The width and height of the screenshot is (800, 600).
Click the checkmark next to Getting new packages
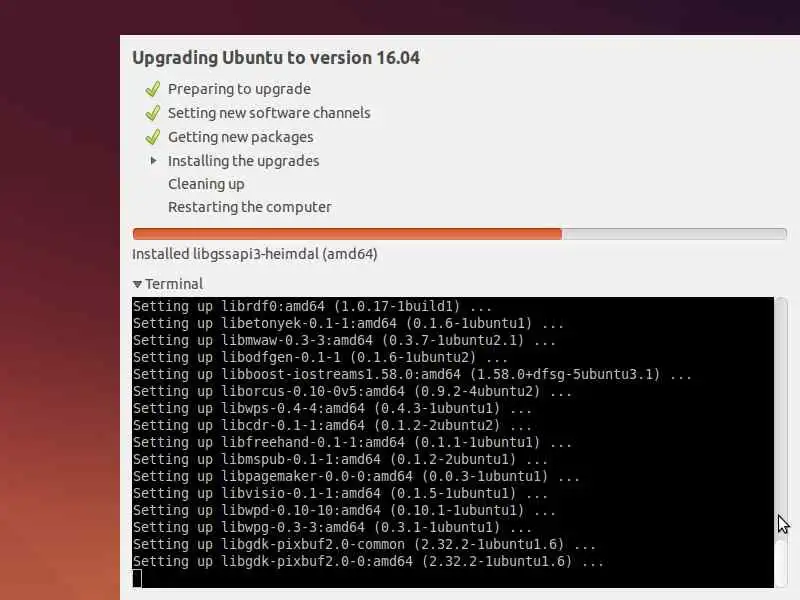pyautogui.click(x=153, y=137)
